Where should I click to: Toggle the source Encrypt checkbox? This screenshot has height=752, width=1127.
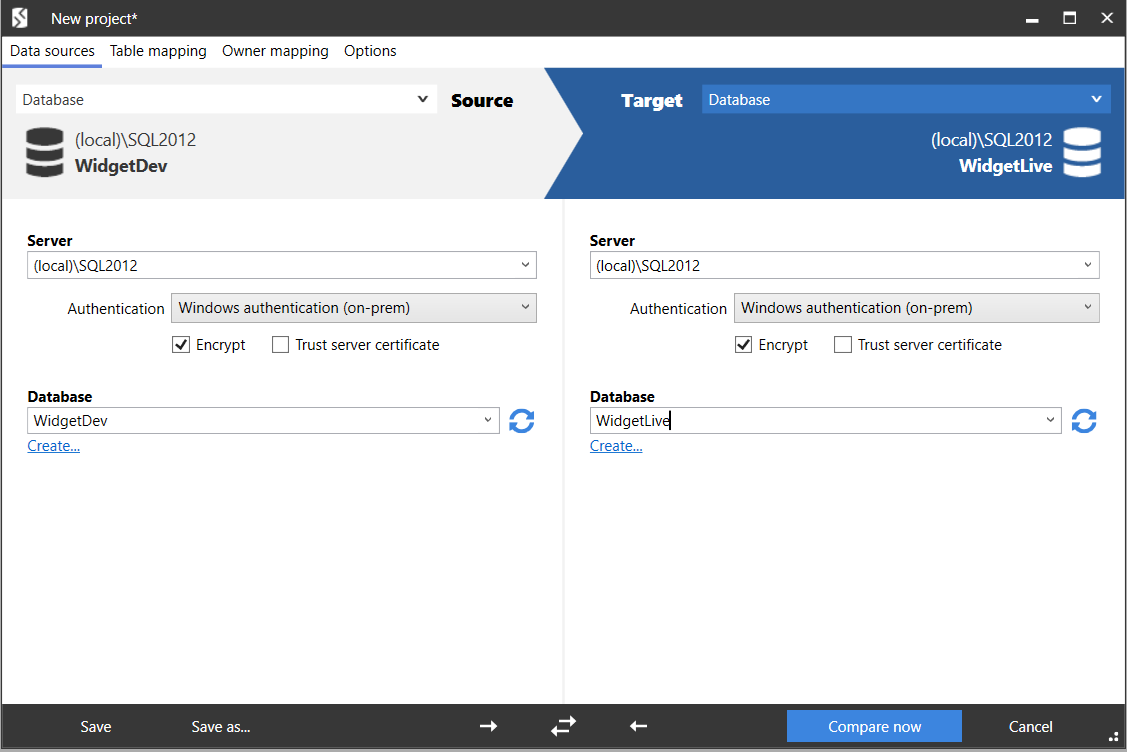181,345
